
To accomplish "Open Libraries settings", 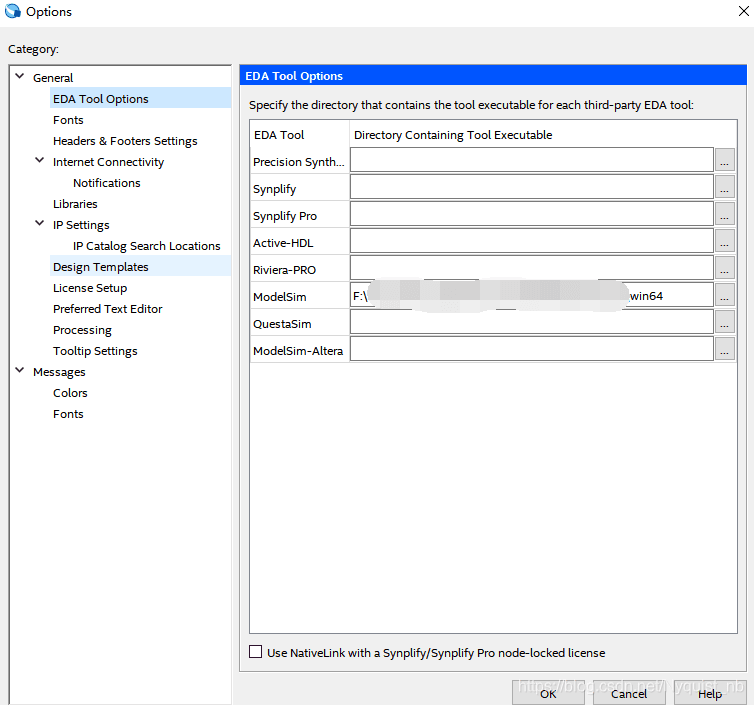I will tap(75, 204).
